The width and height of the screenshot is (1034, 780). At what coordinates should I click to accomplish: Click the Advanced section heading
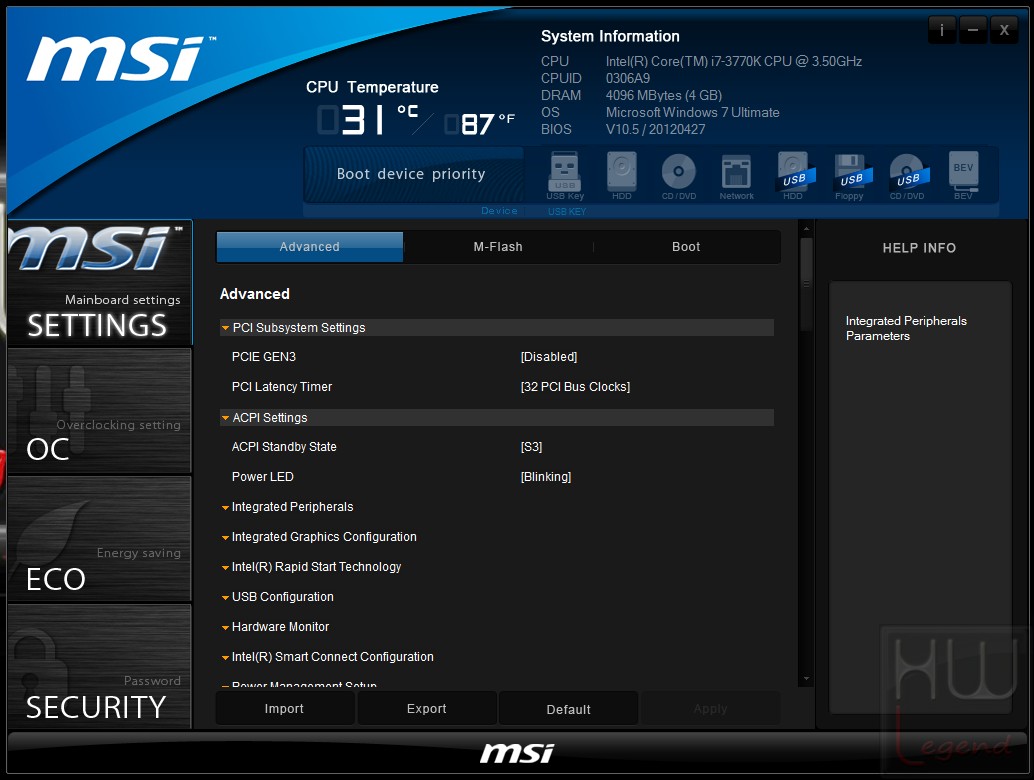255,294
